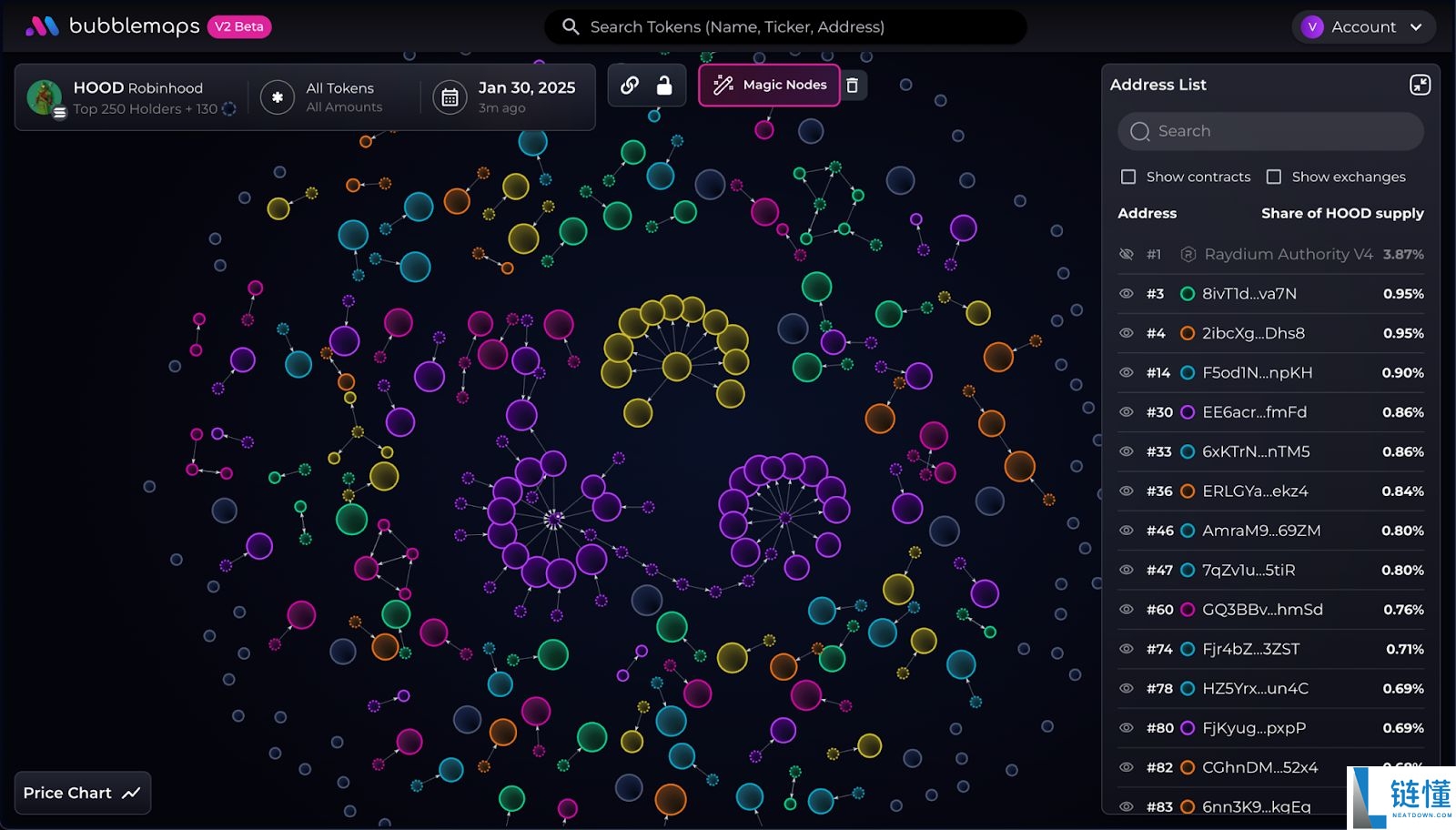The width and height of the screenshot is (1456, 830).
Task: Select address row #80 FjKyug...pxpP
Action: 1270,728
